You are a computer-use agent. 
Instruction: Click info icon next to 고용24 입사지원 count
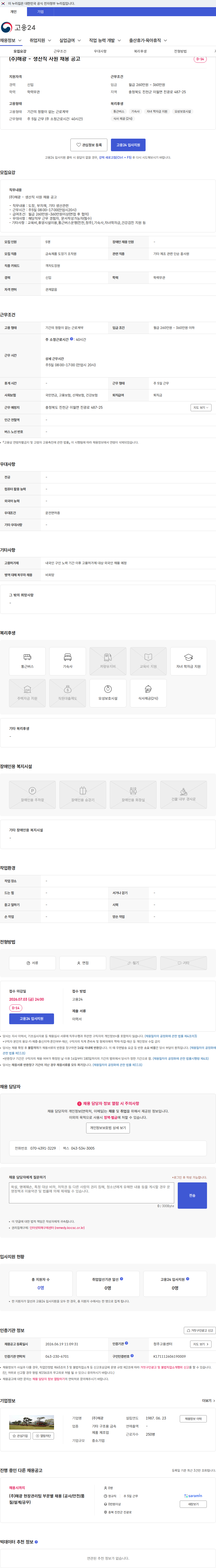[187, 1279]
